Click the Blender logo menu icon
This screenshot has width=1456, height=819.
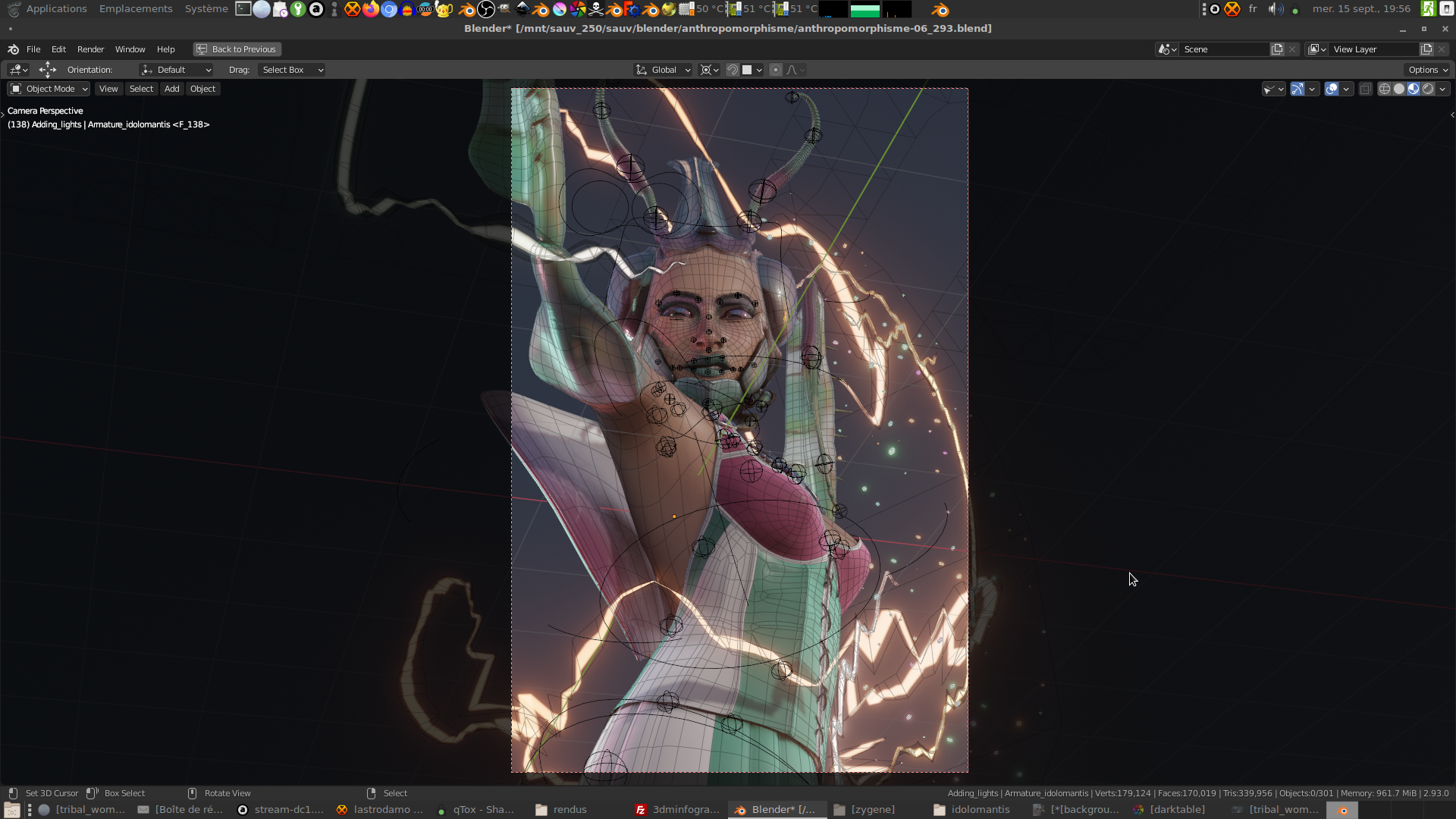pos(13,49)
